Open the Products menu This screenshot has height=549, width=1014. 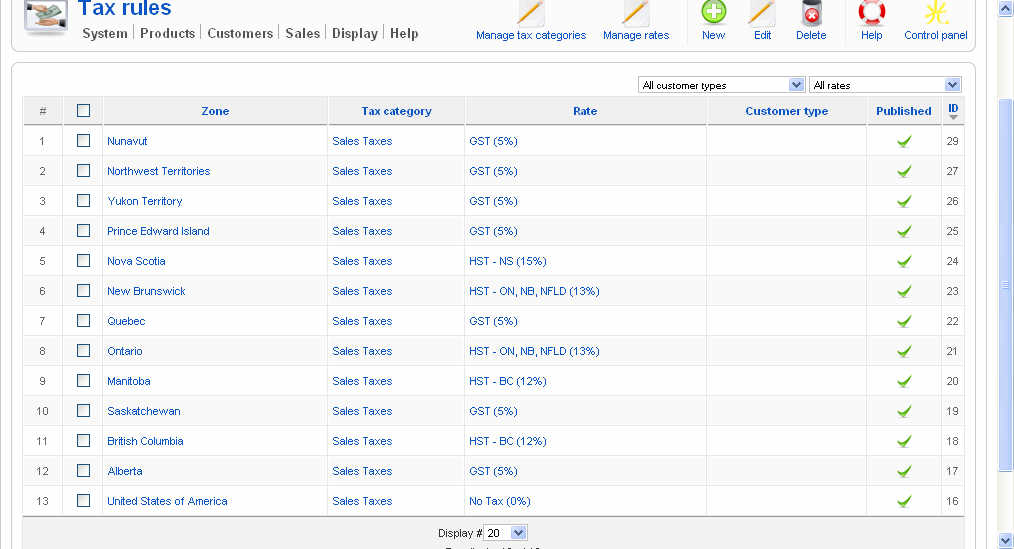pyautogui.click(x=167, y=33)
